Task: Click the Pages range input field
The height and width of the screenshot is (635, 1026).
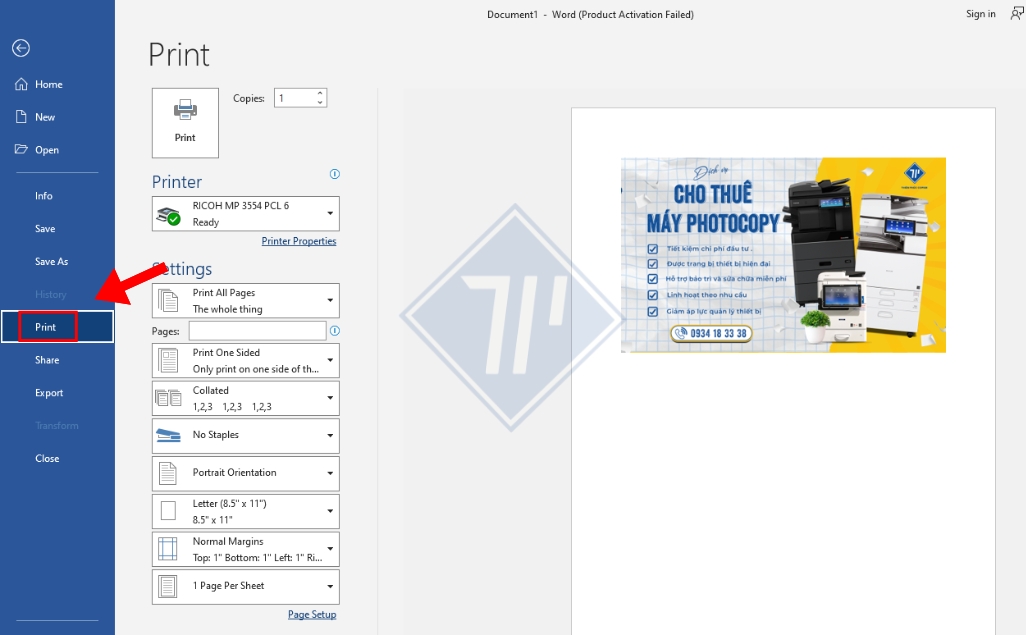Action: click(x=257, y=331)
